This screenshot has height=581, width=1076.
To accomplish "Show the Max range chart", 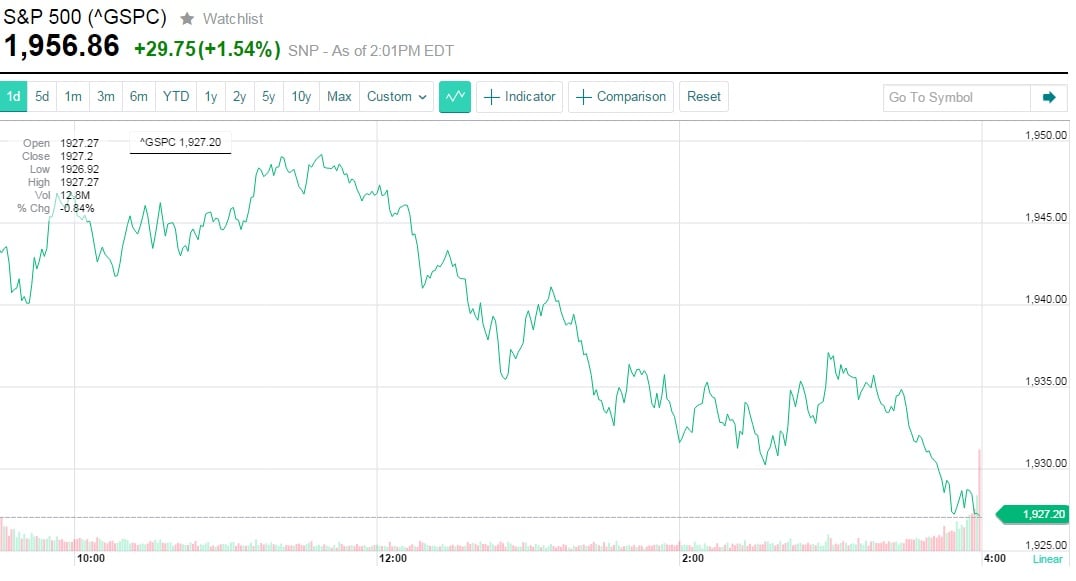I will pyautogui.click(x=339, y=97).
